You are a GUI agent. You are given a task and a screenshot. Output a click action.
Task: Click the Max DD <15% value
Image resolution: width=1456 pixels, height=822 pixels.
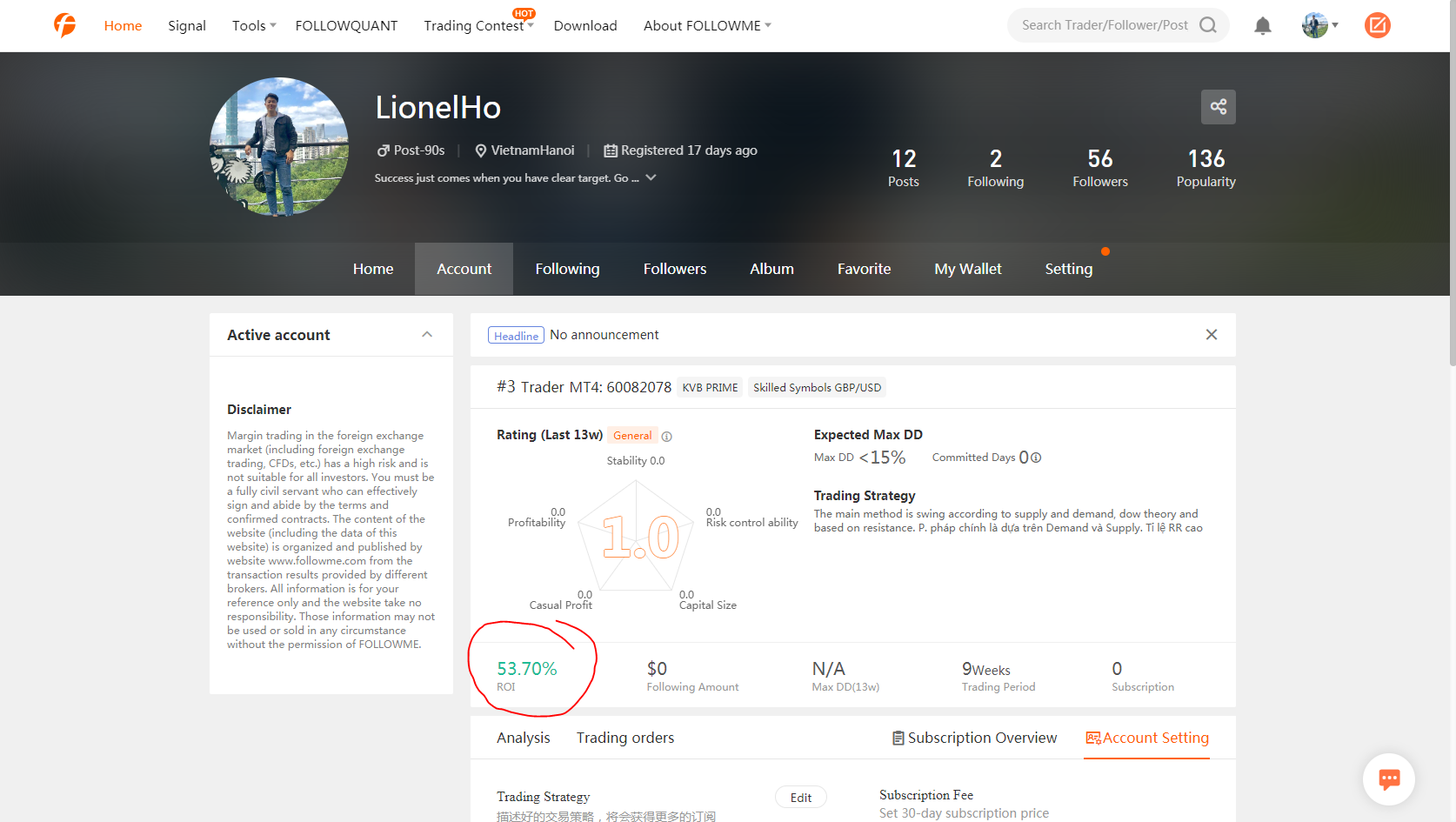[x=882, y=458]
